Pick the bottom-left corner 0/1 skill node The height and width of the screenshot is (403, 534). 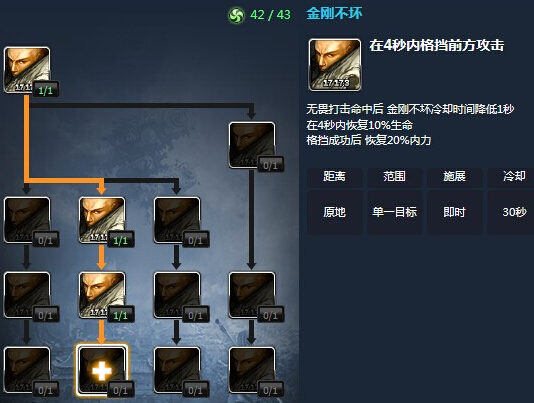coord(27,370)
